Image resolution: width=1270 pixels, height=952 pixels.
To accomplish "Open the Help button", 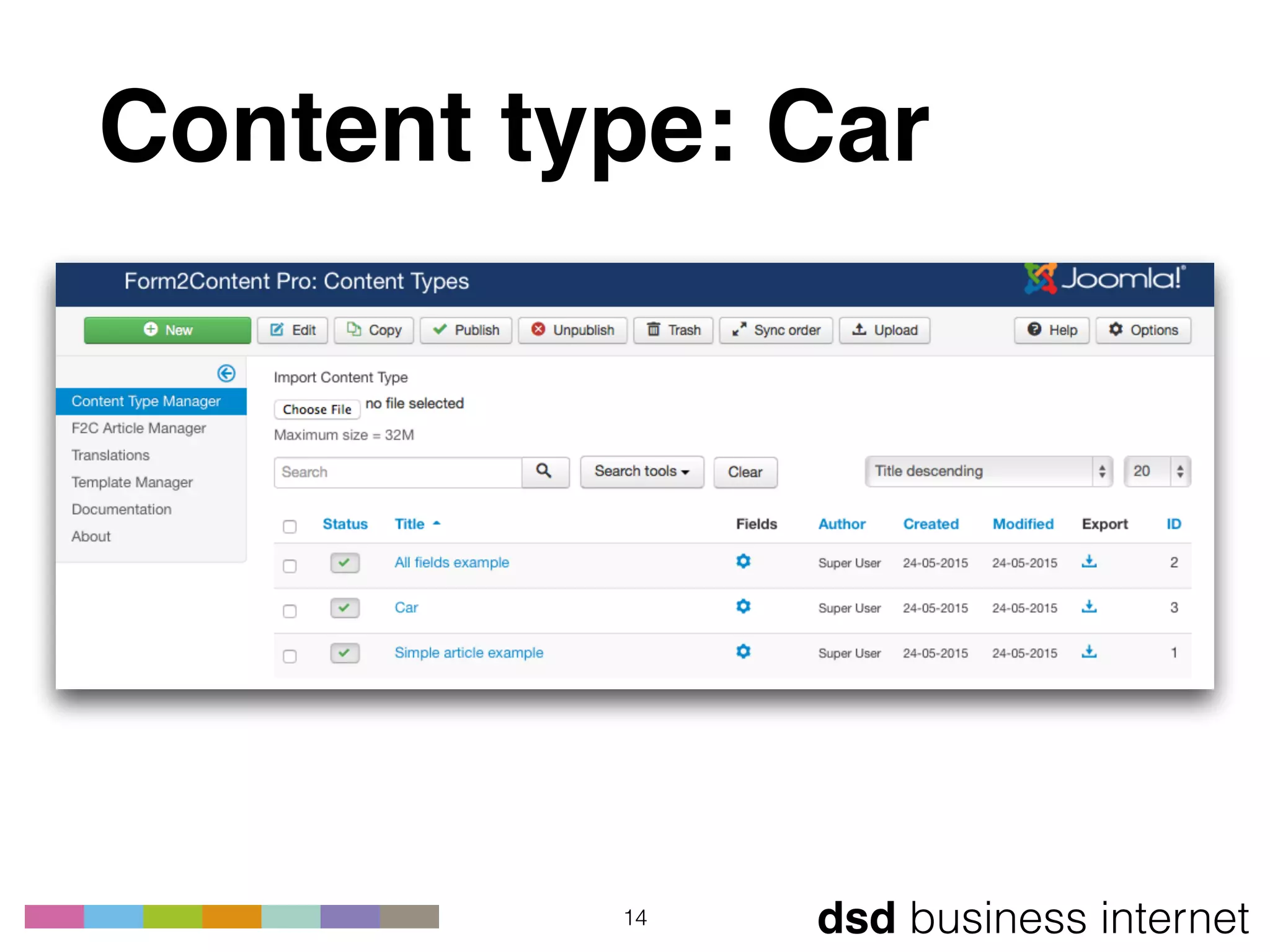I will pos(1052,330).
